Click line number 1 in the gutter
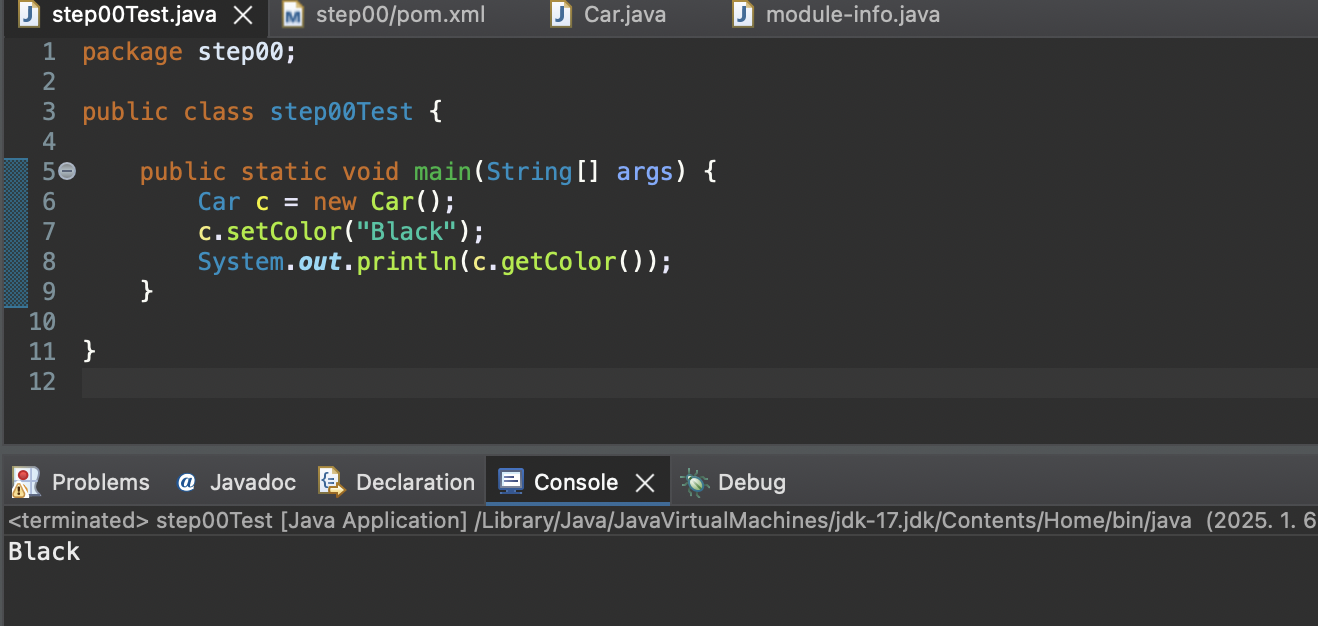 [x=49, y=52]
